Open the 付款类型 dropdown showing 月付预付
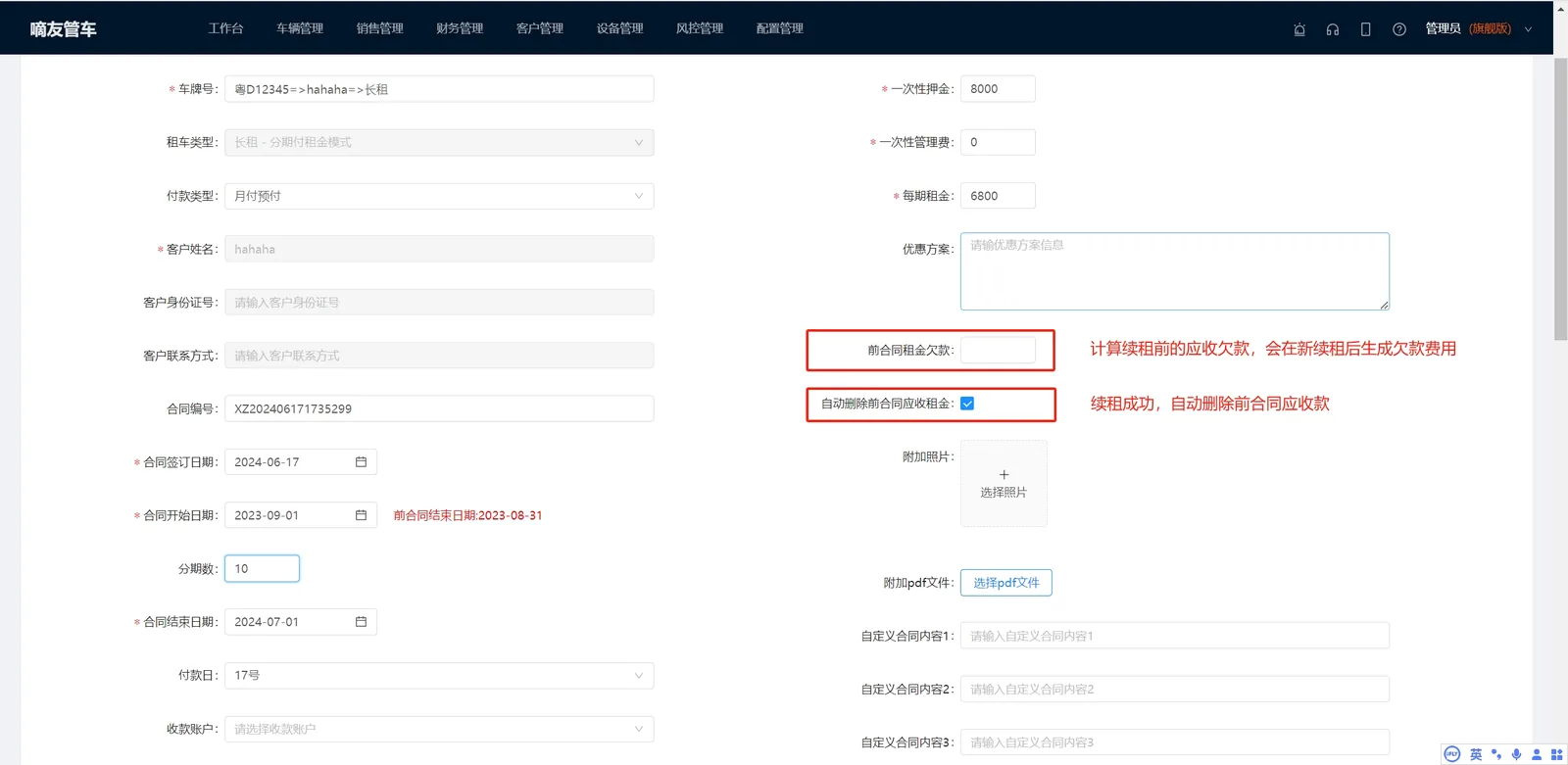This screenshot has height=765, width=1568. (439, 196)
